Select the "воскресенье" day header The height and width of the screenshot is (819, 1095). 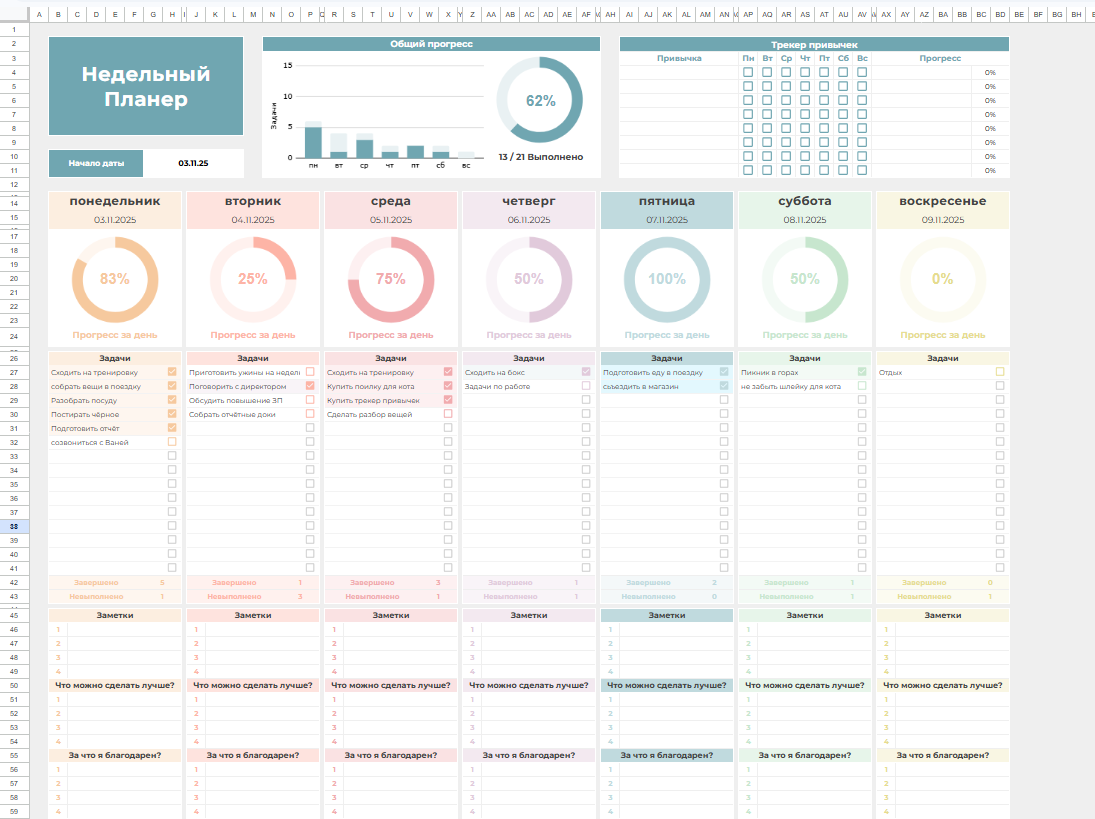(x=943, y=201)
